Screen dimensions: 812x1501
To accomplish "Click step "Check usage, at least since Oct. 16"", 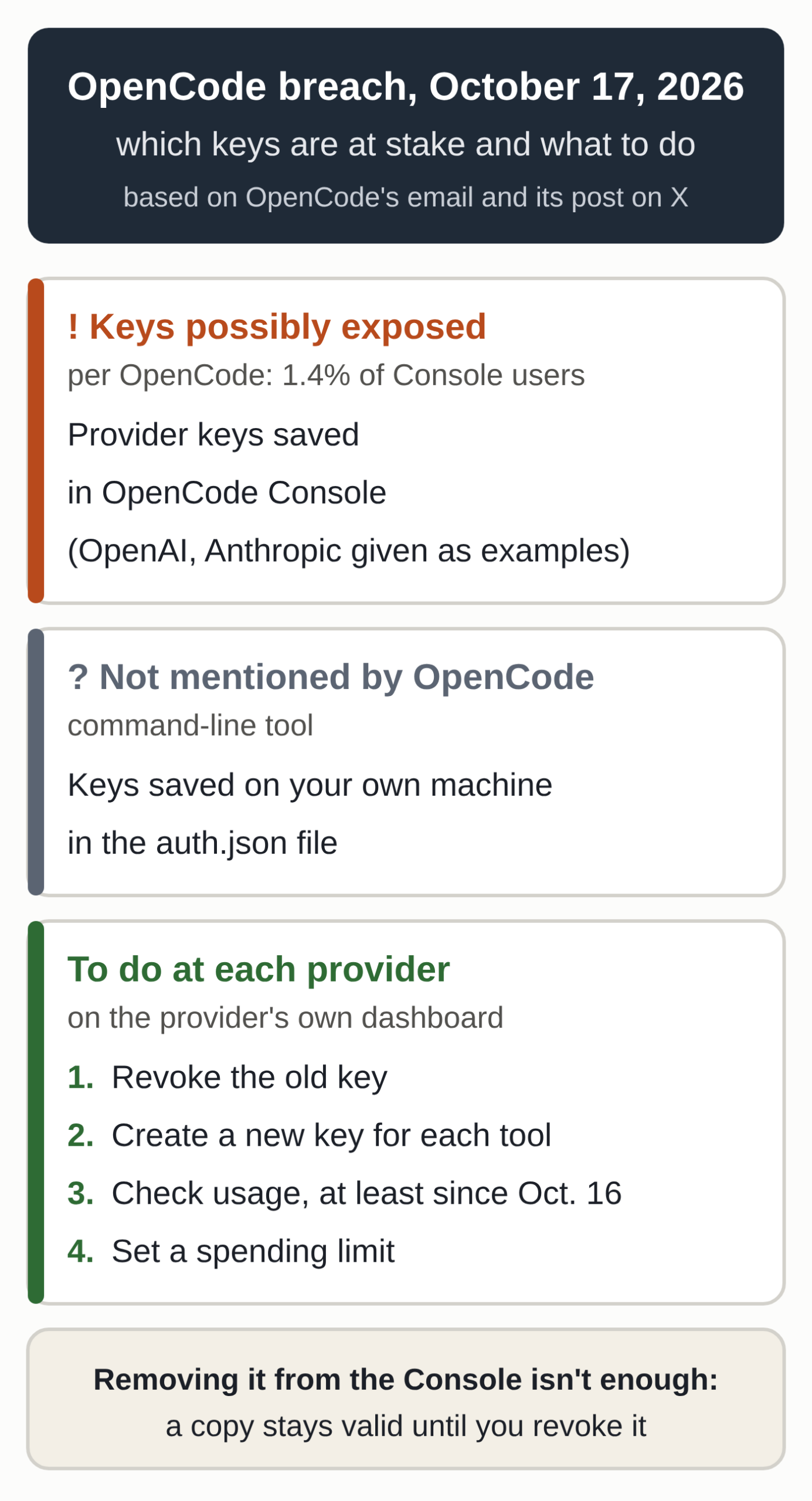I will [366, 1193].
